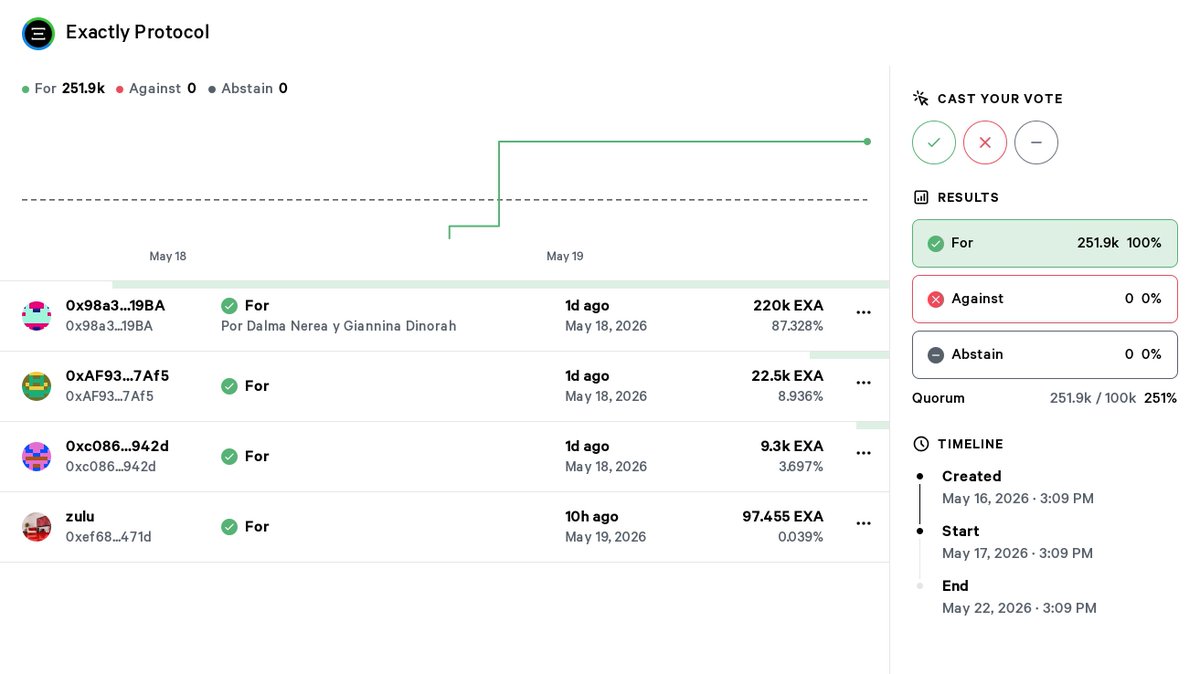The height and width of the screenshot is (674, 1200).
Task: Click the Exactly Protocol title link
Action: pos(138,32)
